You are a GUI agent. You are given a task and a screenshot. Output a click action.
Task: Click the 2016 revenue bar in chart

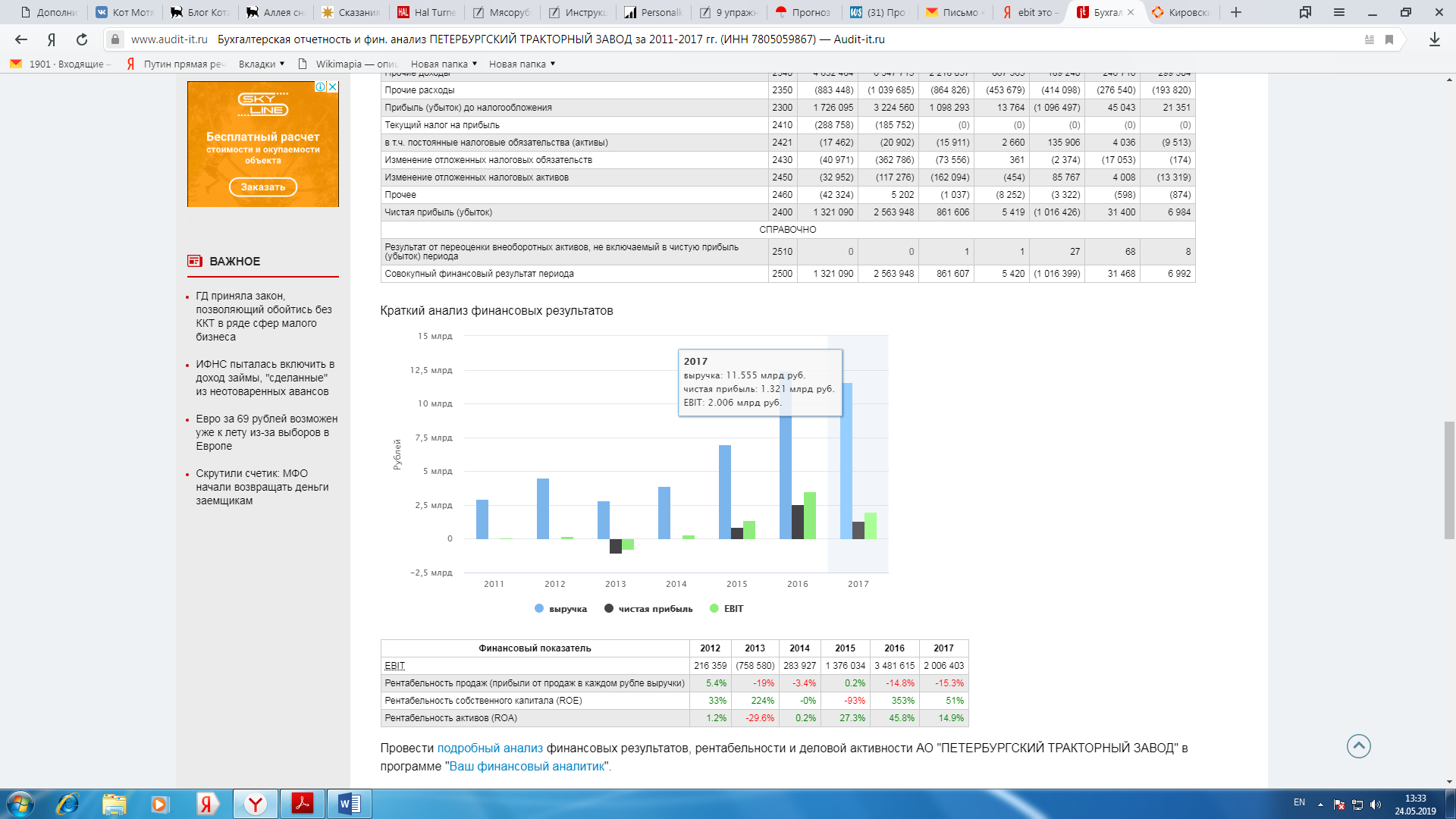[x=785, y=478]
